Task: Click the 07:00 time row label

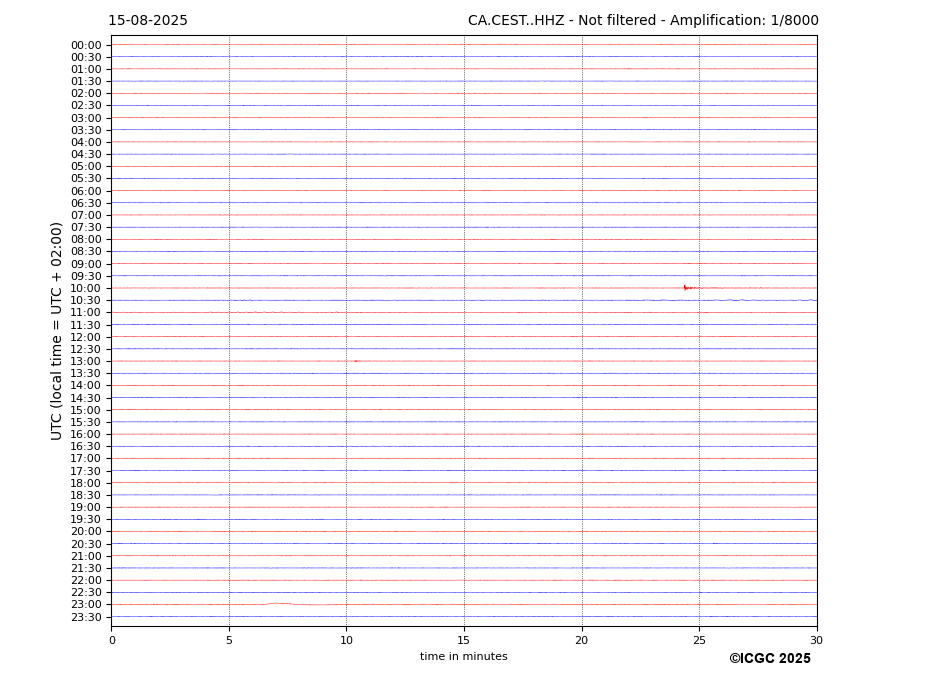Action: coord(86,215)
